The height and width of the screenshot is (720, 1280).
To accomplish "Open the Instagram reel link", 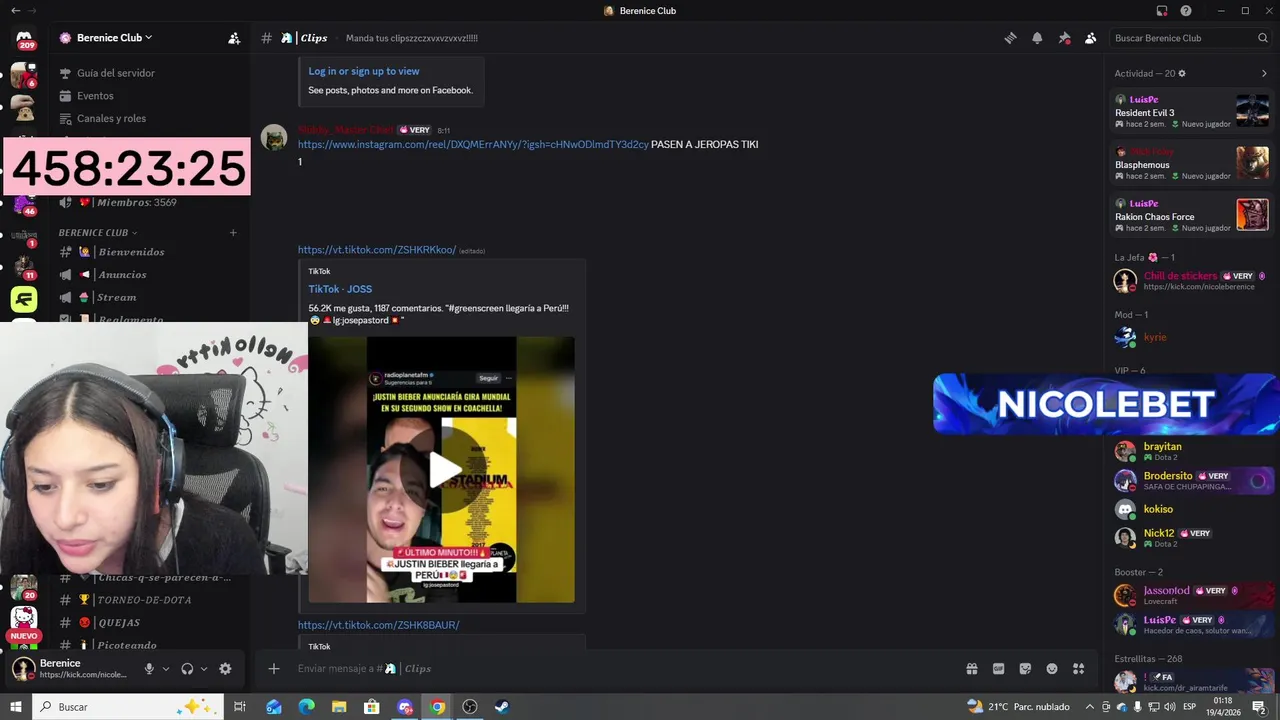I will [473, 145].
